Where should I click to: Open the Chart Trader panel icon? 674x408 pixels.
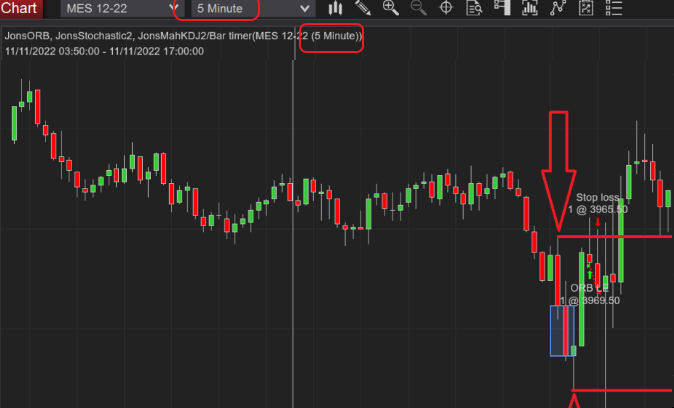point(502,8)
